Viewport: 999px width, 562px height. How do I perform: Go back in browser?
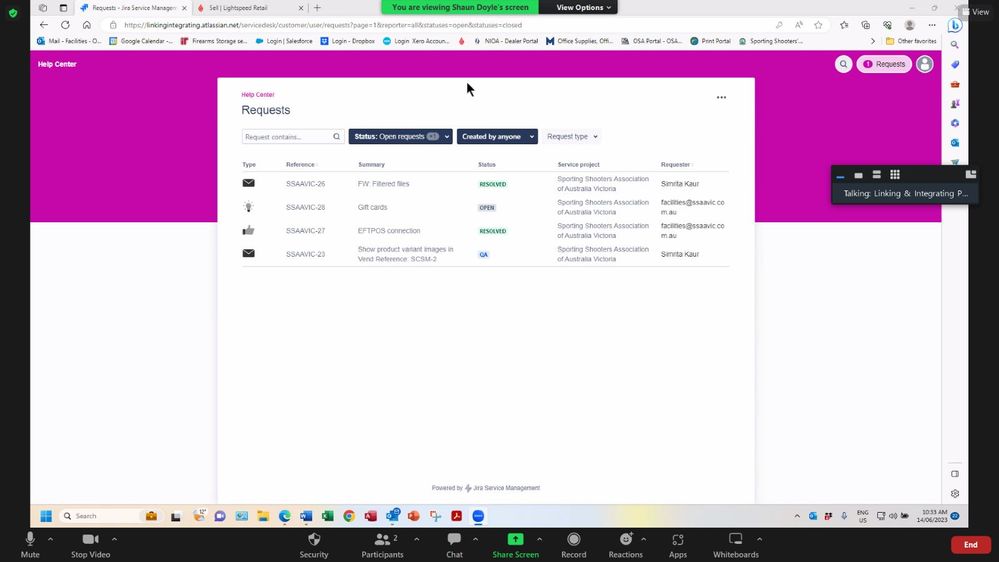(43, 25)
